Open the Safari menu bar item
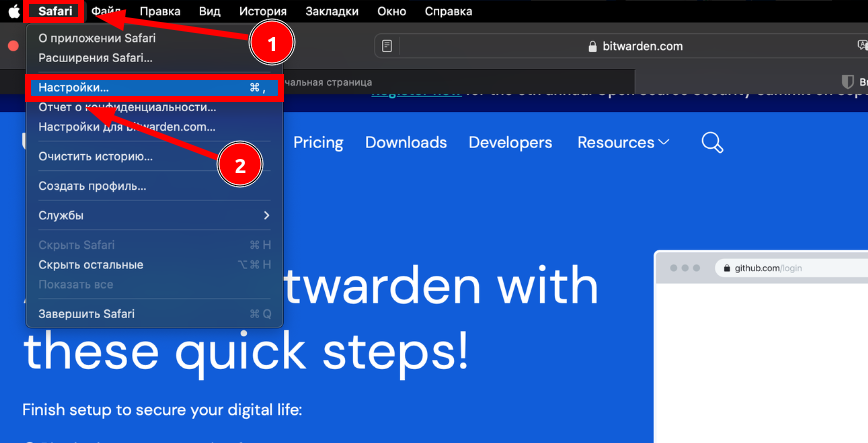 [x=56, y=11]
